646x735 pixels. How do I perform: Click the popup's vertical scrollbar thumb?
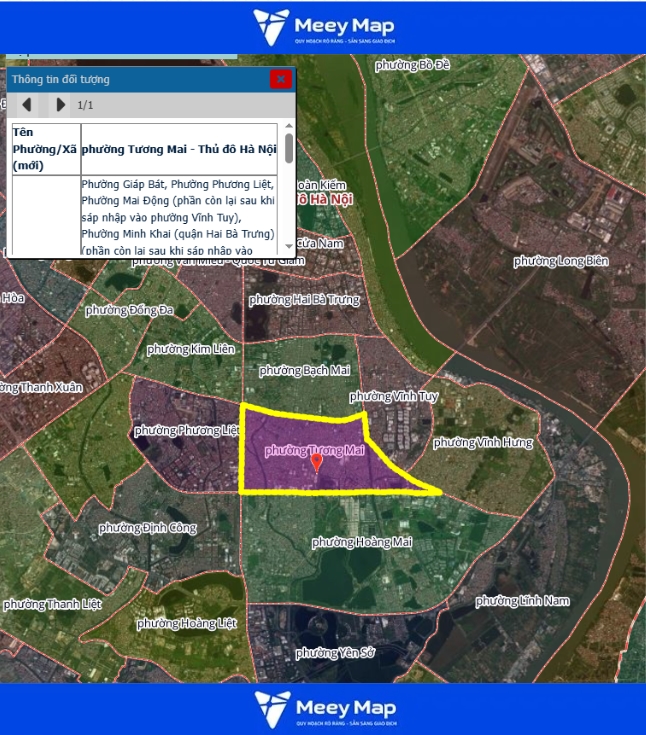(289, 150)
